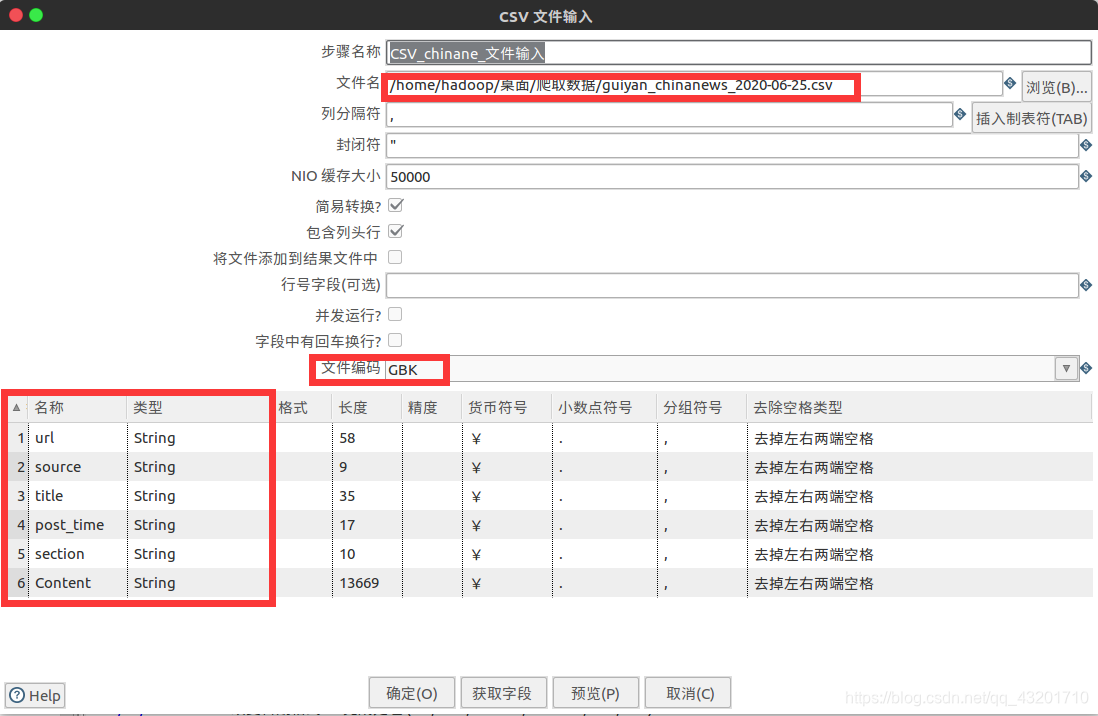Click the 获取字段 button
1098x716 pixels.
click(x=502, y=693)
